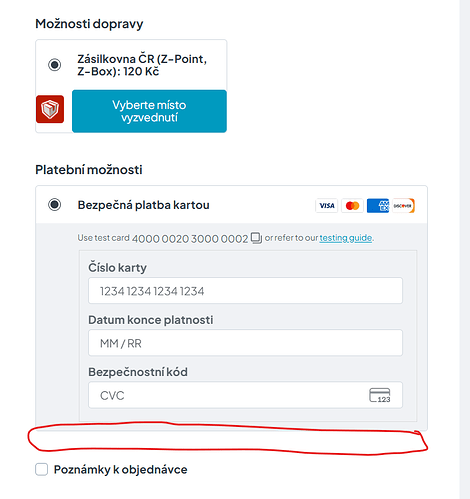This screenshot has width=470, height=499.
Task: Click the Bezpečná platba kartou label
Action: (x=144, y=205)
